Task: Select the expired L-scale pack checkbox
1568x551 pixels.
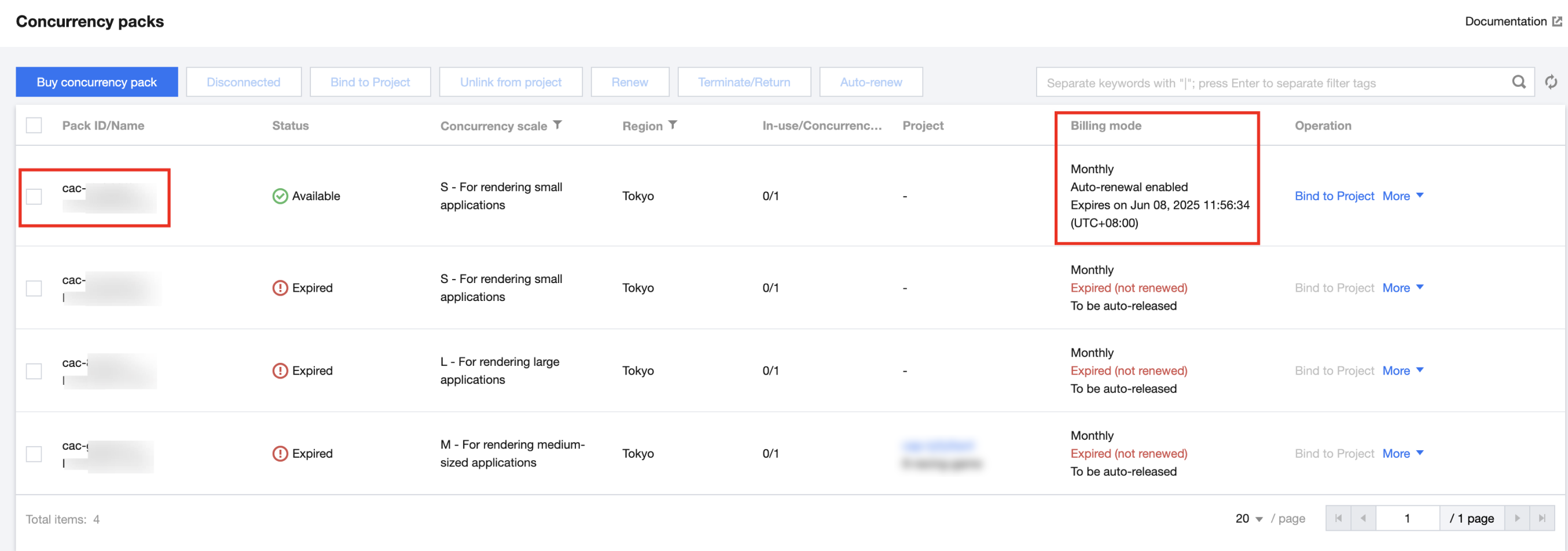Action: pos(34,371)
